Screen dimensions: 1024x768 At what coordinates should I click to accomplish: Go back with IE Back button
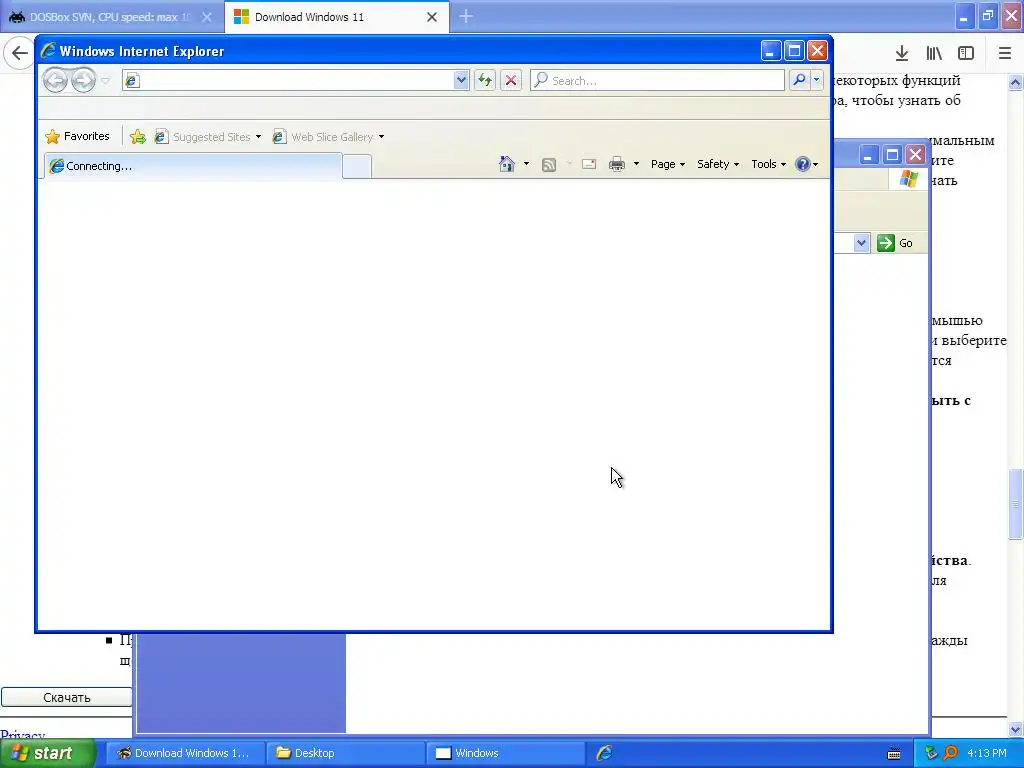[x=56, y=80]
